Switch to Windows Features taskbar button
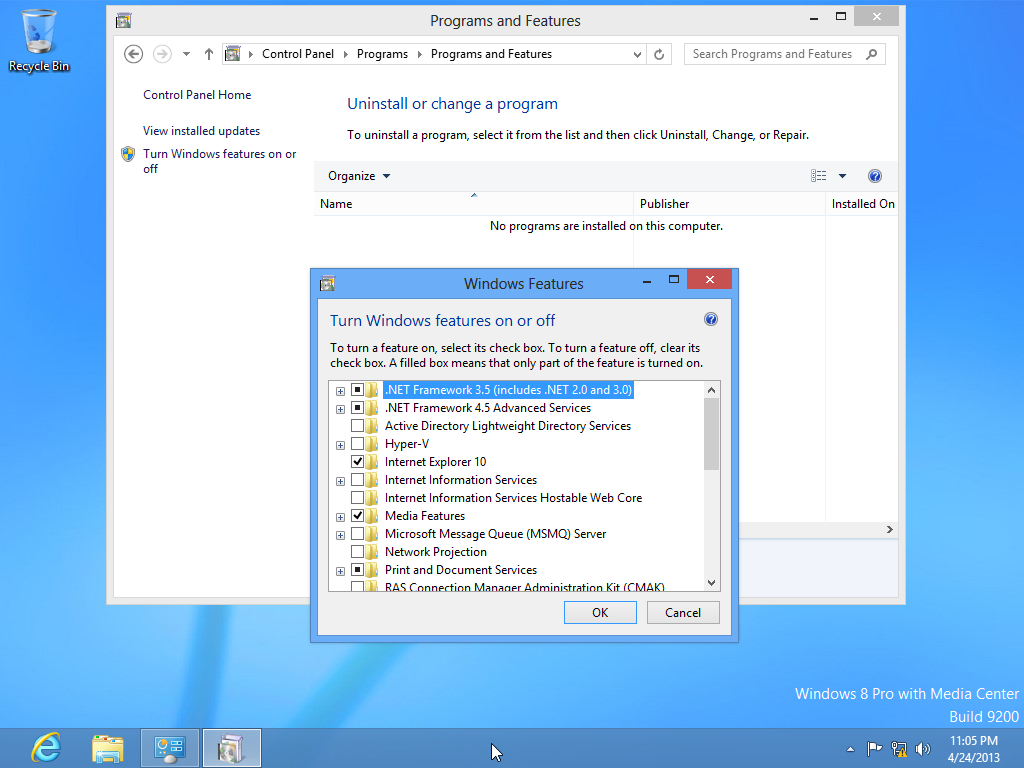1024x768 pixels. click(x=231, y=748)
